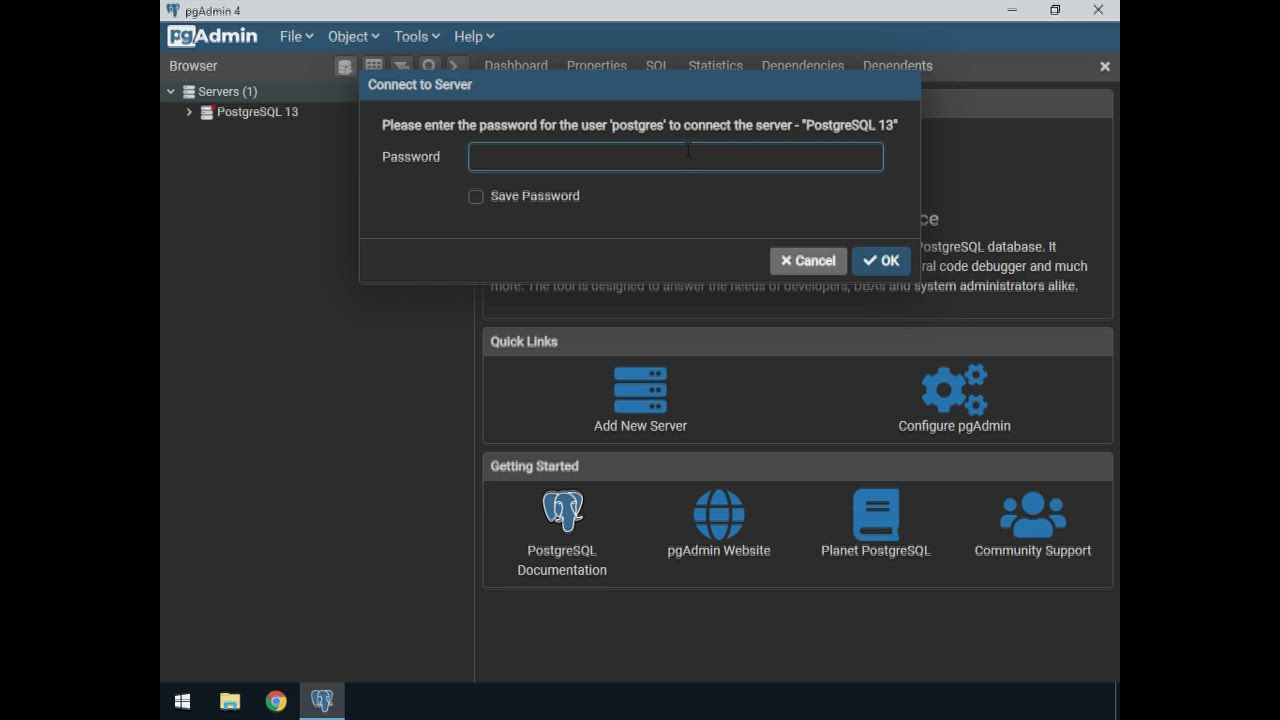
Task: Open File Explorer from the taskbar
Action: [x=230, y=702]
